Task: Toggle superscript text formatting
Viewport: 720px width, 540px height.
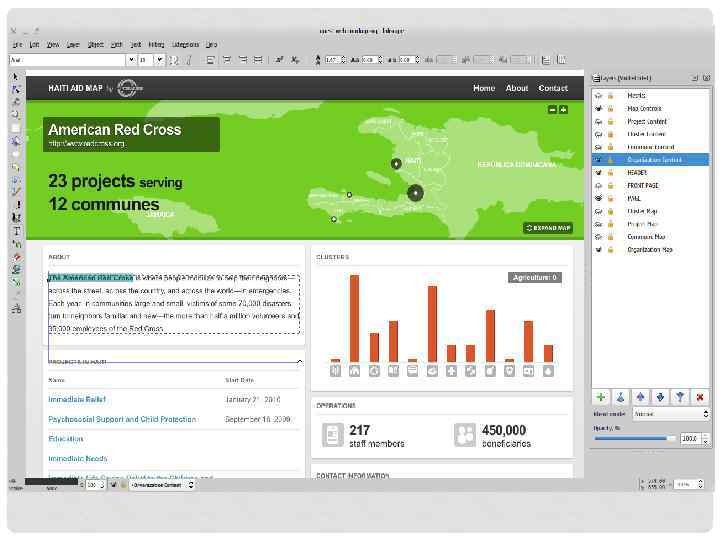Action: coord(279,60)
